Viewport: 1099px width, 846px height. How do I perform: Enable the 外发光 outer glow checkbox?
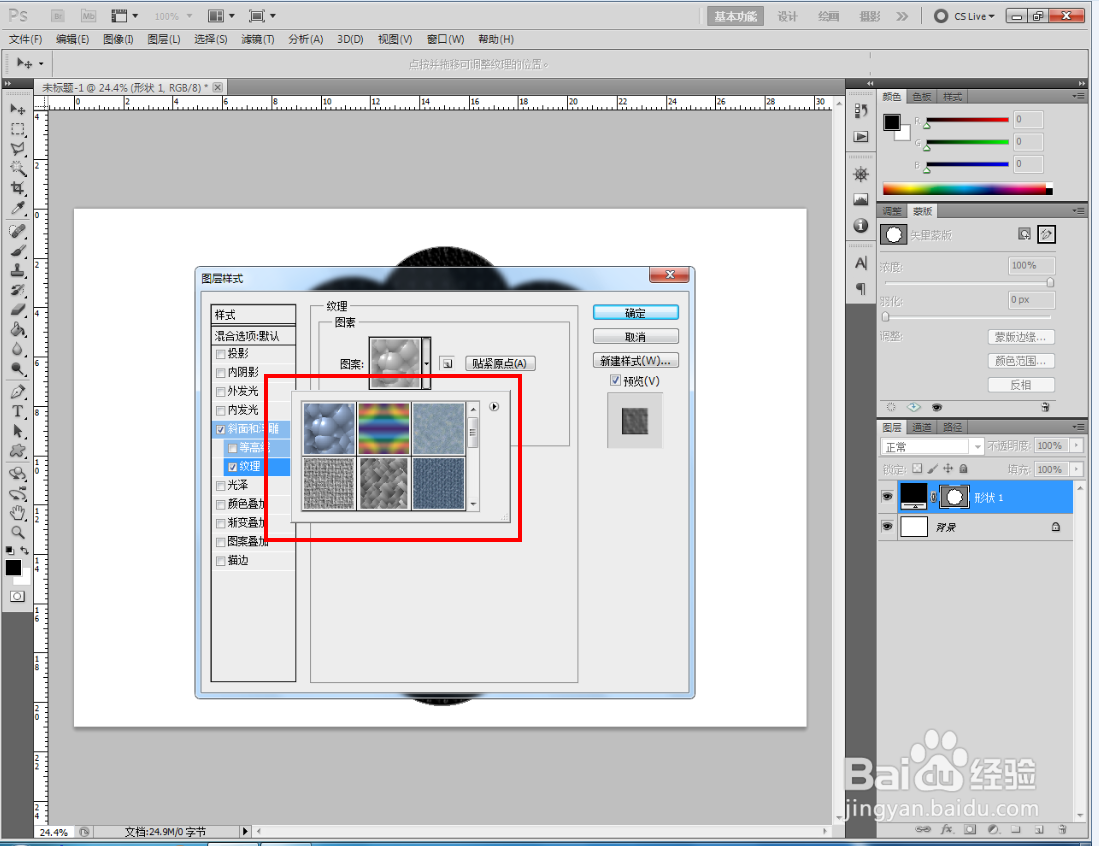tap(221, 392)
